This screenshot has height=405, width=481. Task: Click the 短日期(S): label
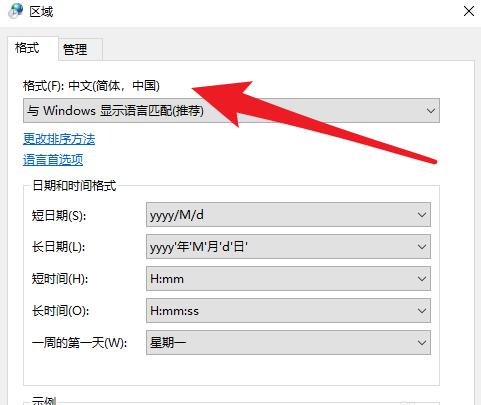59,215
